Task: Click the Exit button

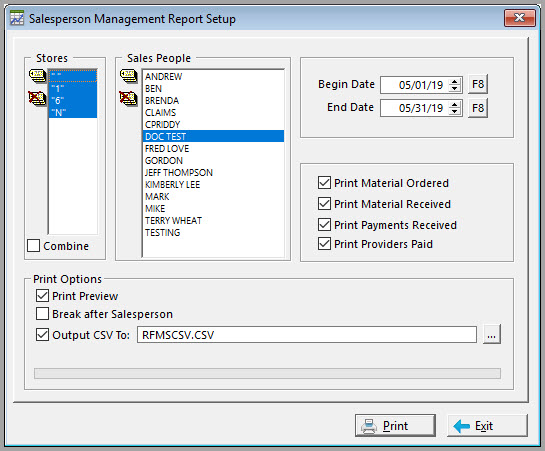Action: click(x=487, y=426)
